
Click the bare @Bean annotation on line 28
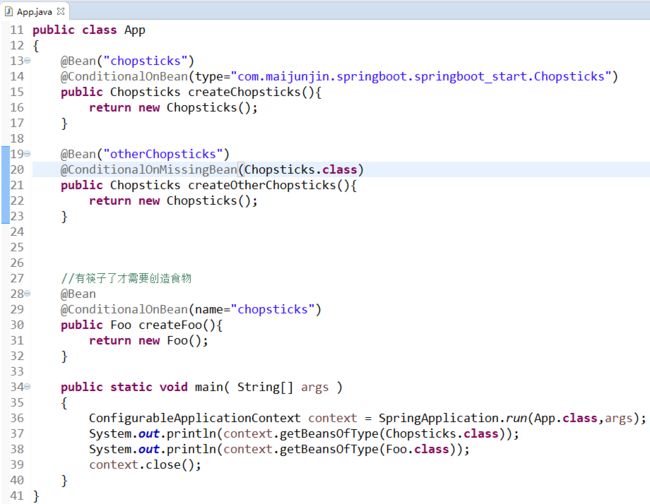coord(78,294)
